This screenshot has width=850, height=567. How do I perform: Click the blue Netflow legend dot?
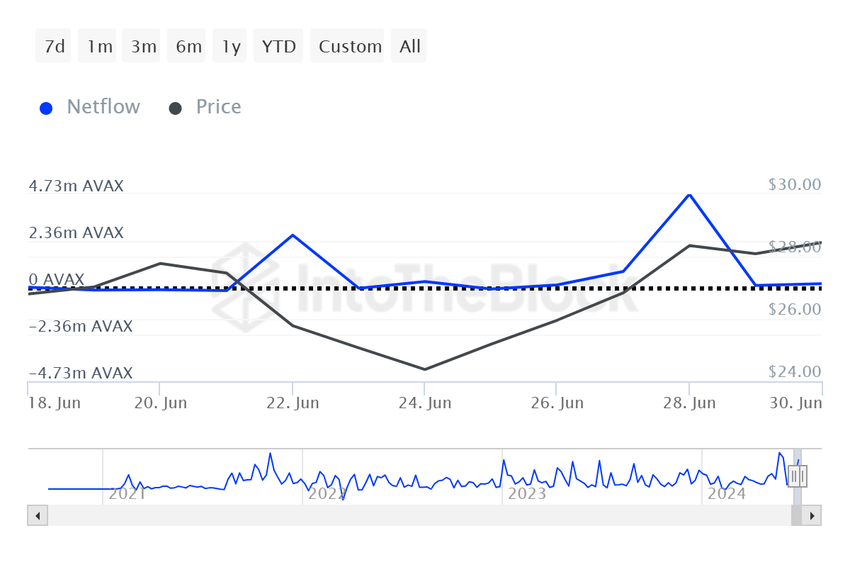(x=46, y=108)
